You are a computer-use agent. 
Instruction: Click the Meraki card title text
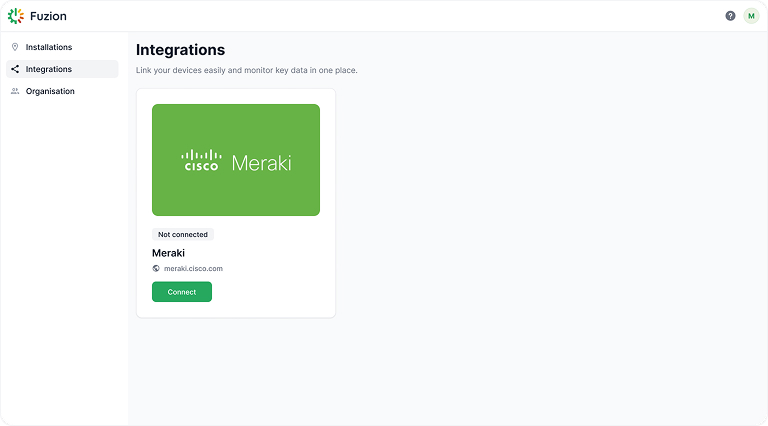click(x=168, y=253)
